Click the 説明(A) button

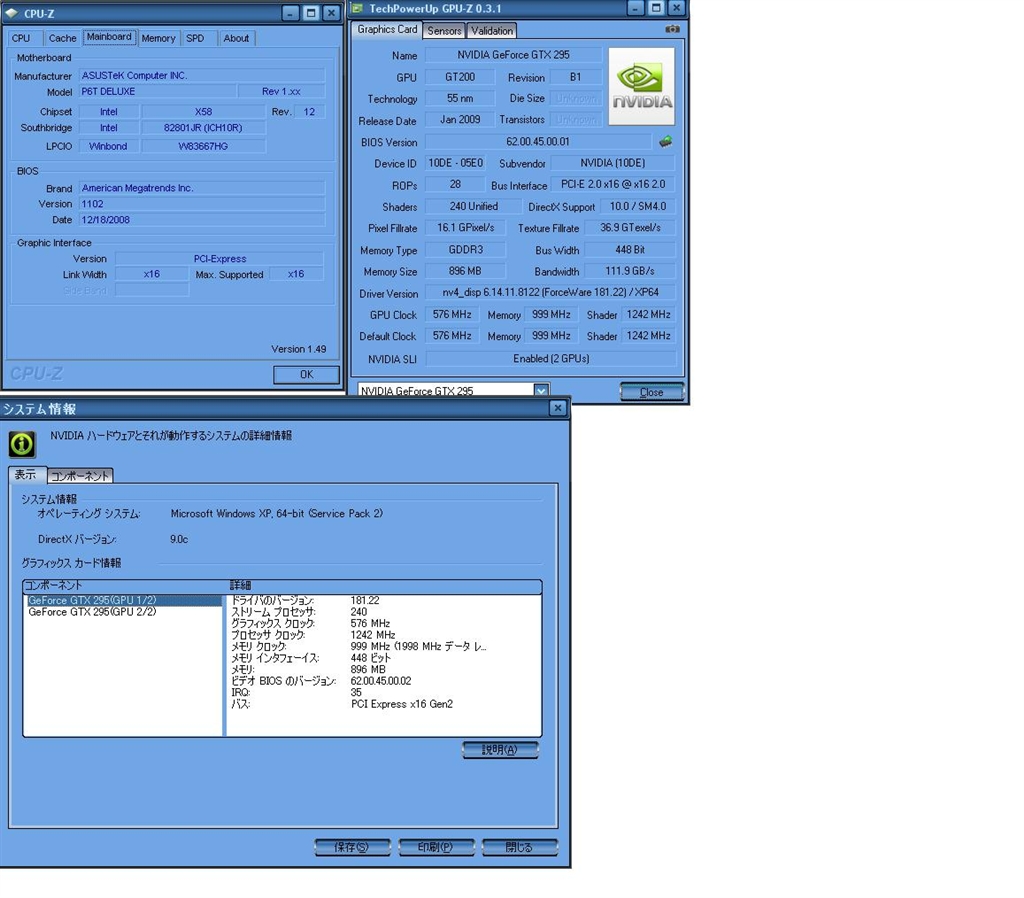pos(500,750)
